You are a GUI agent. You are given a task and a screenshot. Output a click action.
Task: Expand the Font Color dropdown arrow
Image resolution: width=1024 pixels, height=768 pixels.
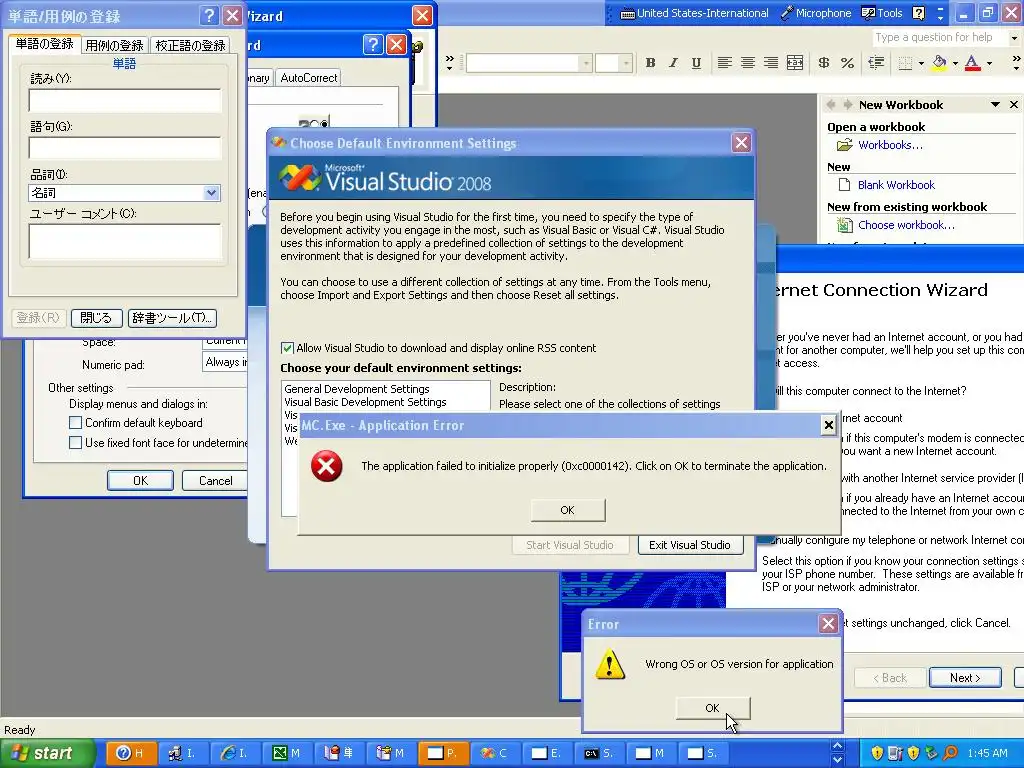pyautogui.click(x=989, y=63)
